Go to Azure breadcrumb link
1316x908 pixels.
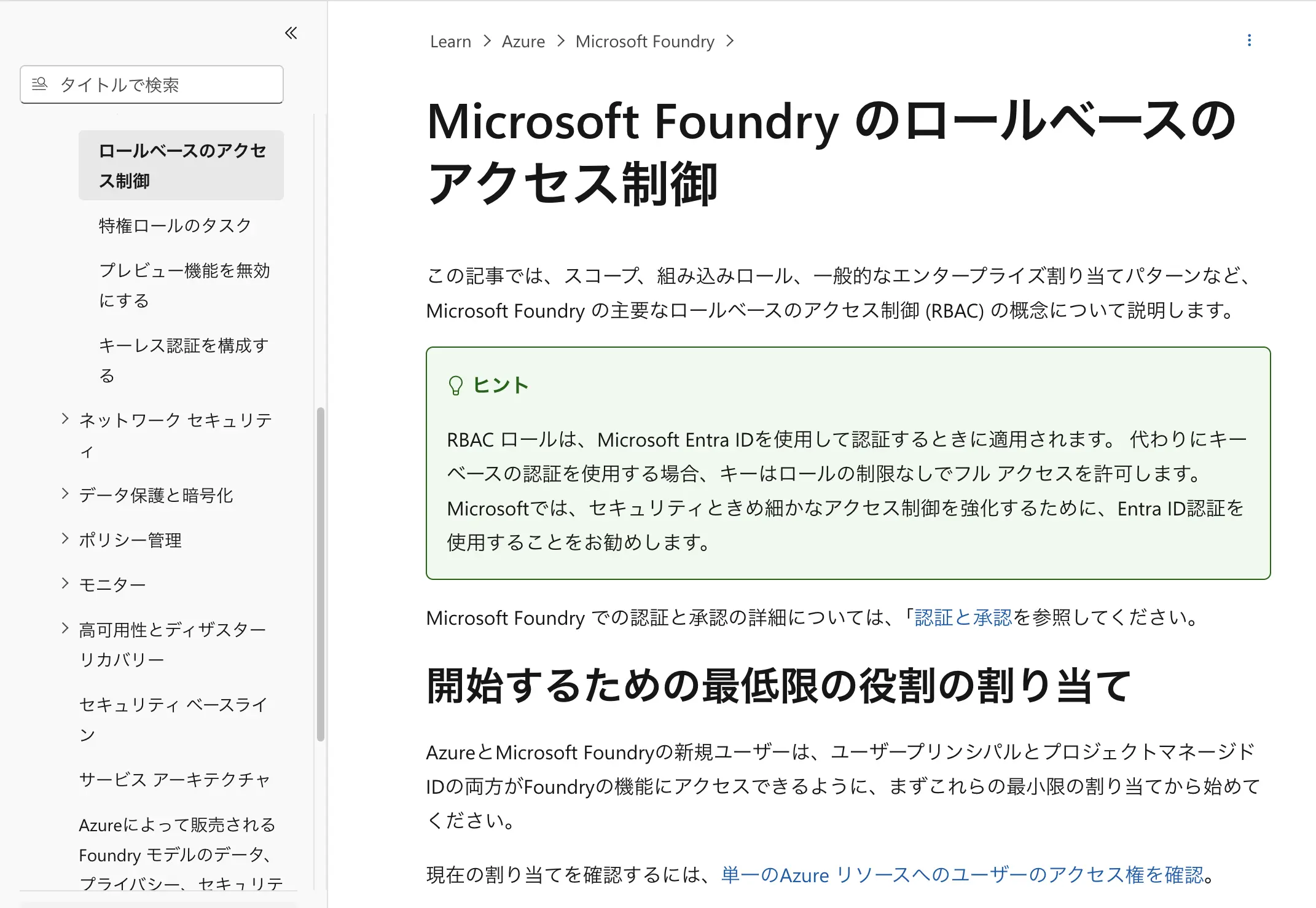523,41
